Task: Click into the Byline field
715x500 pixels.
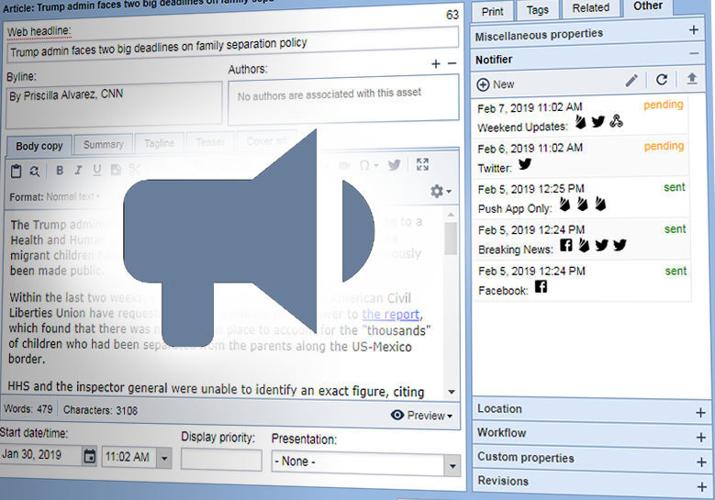Action: pyautogui.click(x=114, y=104)
